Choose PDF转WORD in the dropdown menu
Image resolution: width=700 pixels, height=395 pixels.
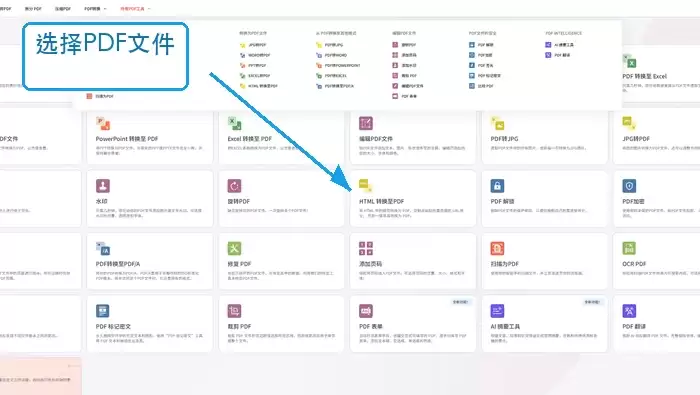click(331, 55)
